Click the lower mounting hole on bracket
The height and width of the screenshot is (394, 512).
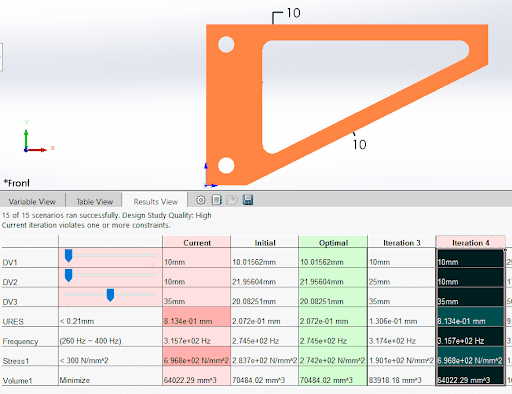[226, 165]
